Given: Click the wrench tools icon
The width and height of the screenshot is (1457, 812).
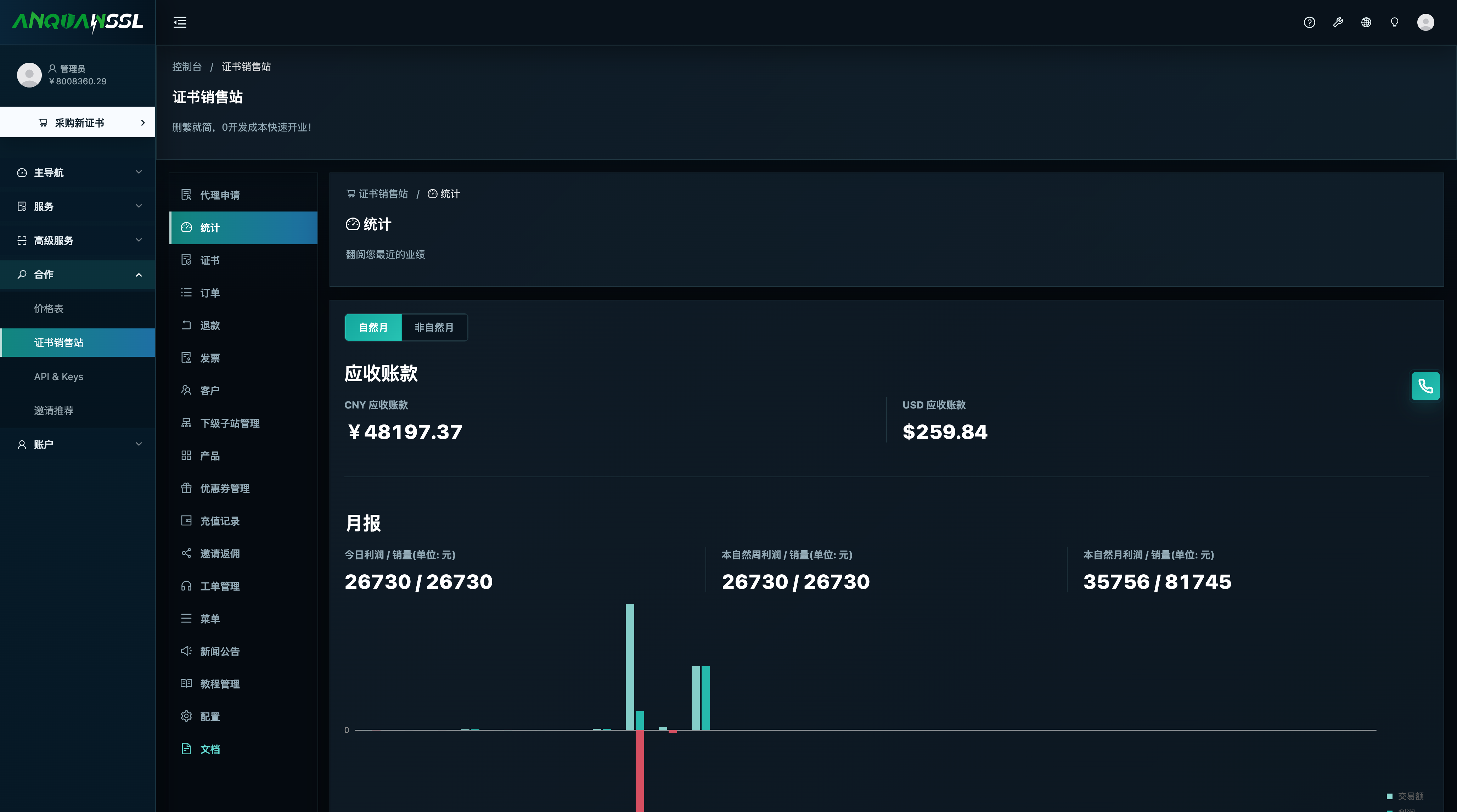Looking at the screenshot, I should (x=1338, y=23).
